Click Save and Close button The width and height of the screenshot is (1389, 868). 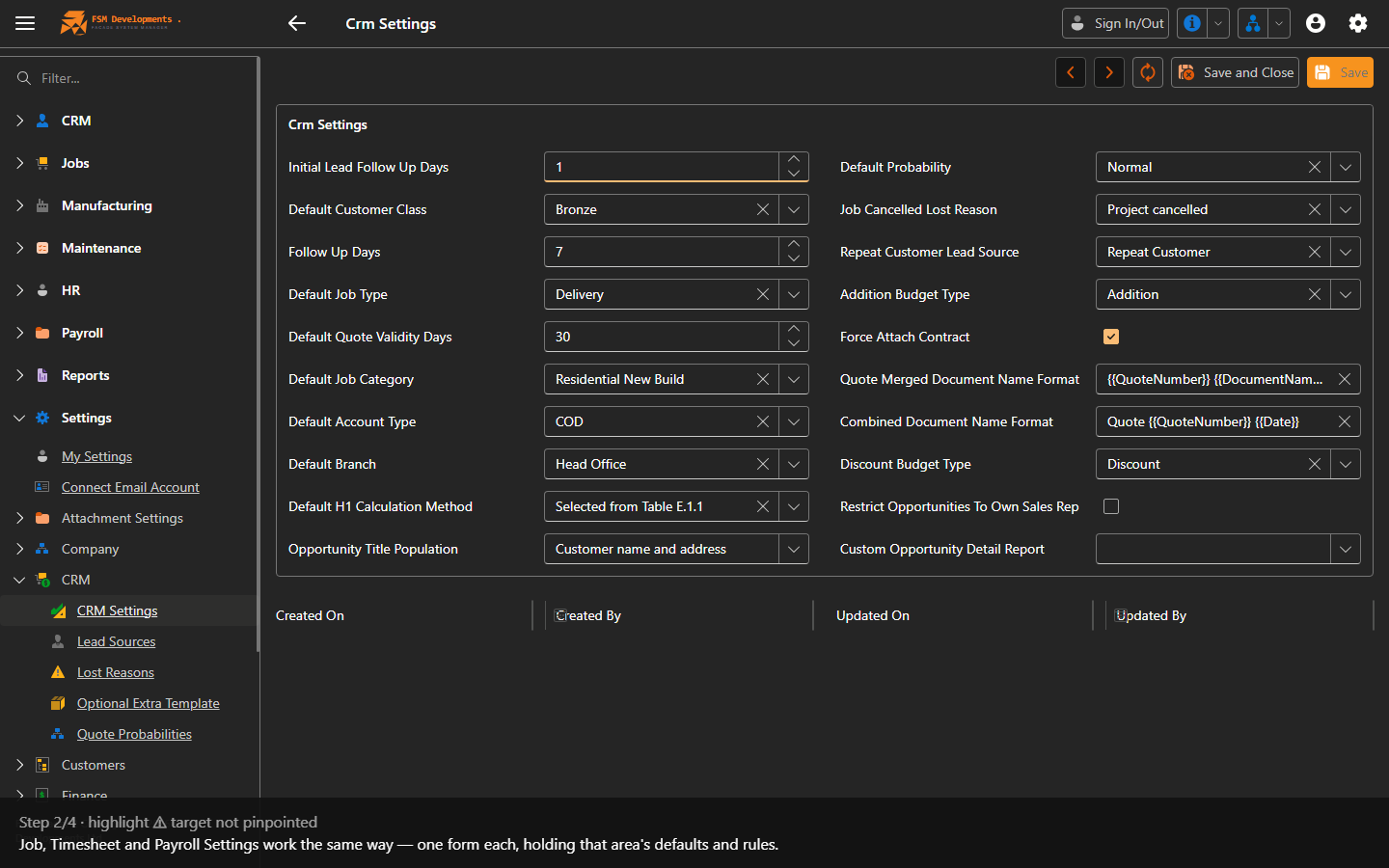pyautogui.click(x=1235, y=72)
